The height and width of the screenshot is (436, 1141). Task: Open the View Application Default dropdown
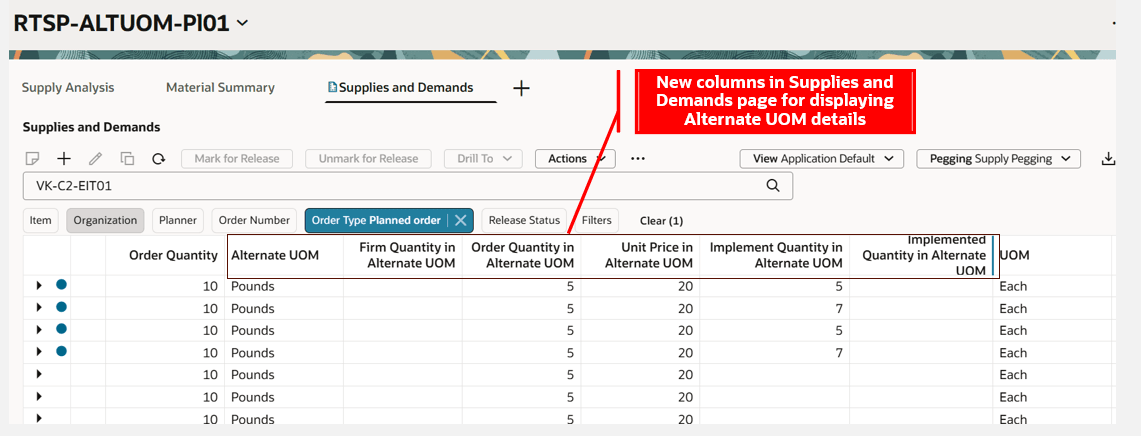click(x=822, y=159)
